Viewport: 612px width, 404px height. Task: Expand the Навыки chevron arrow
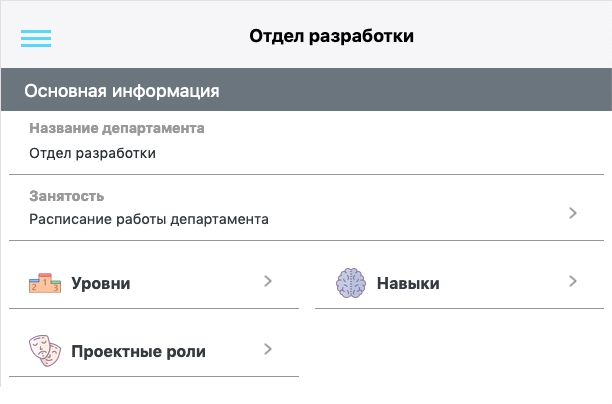[573, 282]
